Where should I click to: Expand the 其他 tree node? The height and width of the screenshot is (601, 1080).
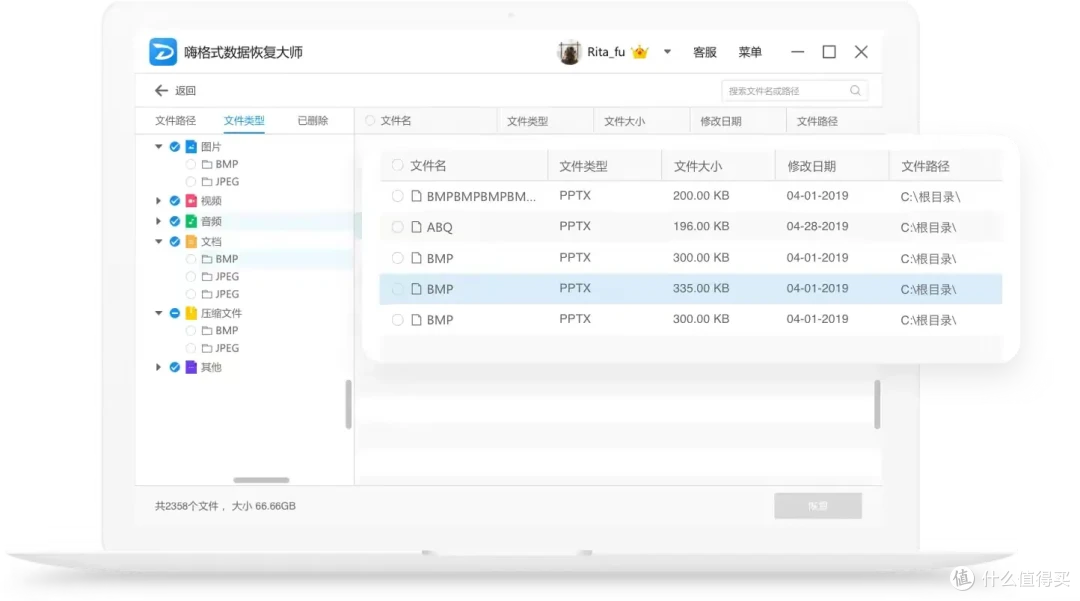[158, 367]
